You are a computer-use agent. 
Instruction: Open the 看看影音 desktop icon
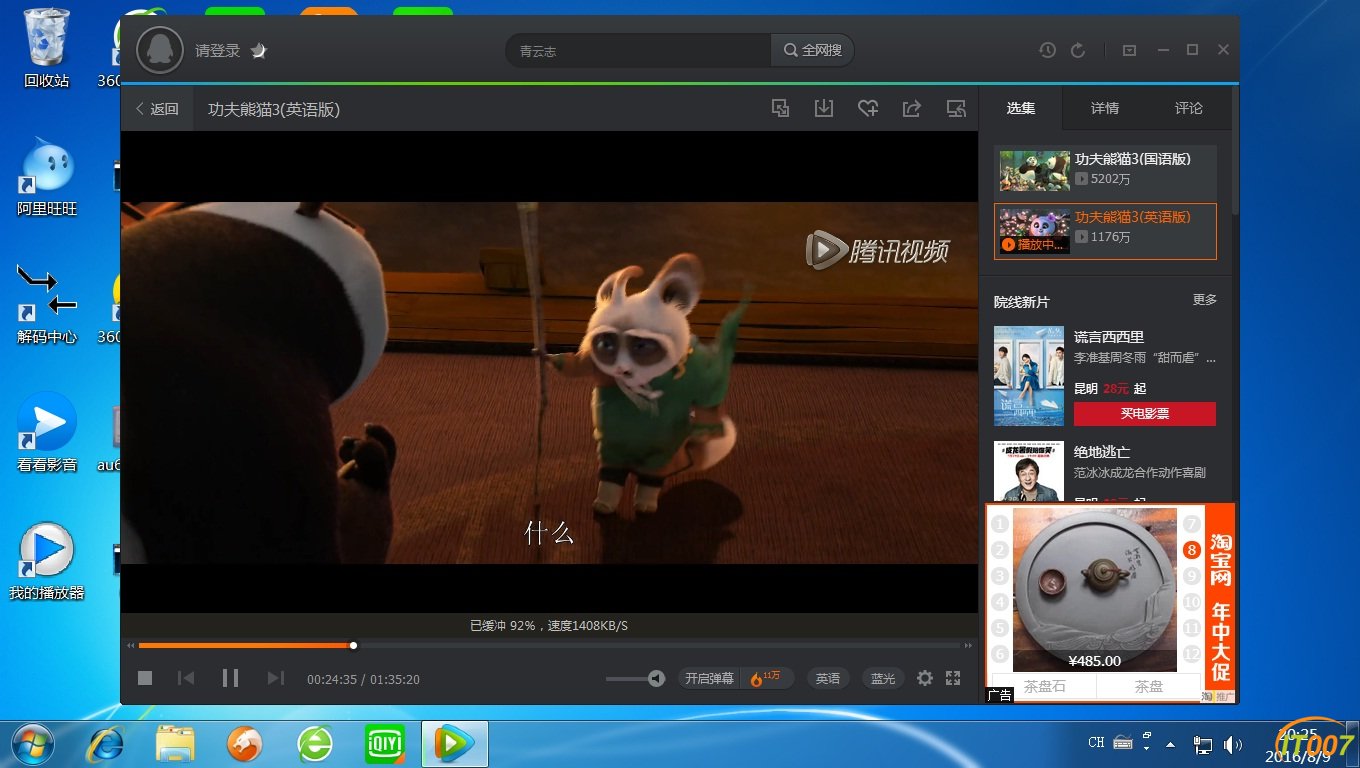(47, 433)
